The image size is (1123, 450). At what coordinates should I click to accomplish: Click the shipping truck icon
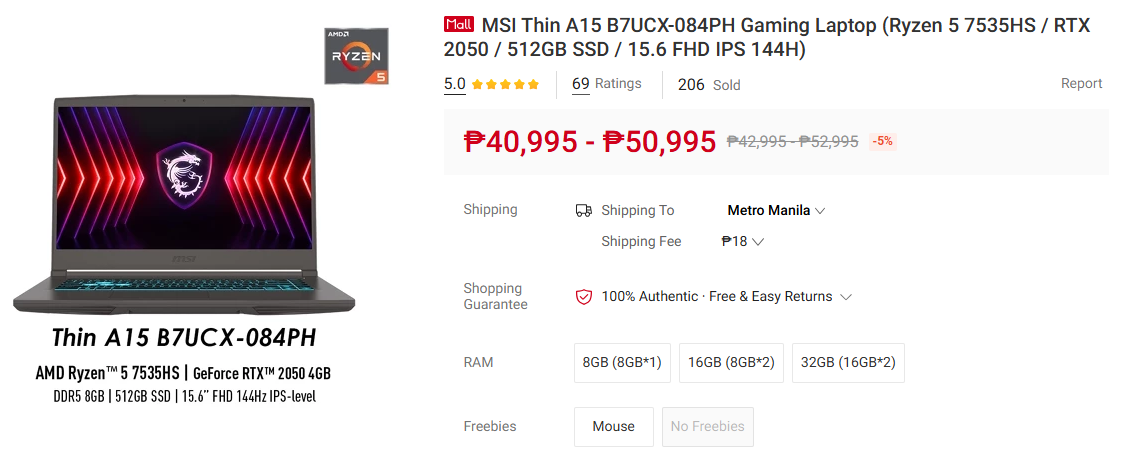[x=584, y=211]
